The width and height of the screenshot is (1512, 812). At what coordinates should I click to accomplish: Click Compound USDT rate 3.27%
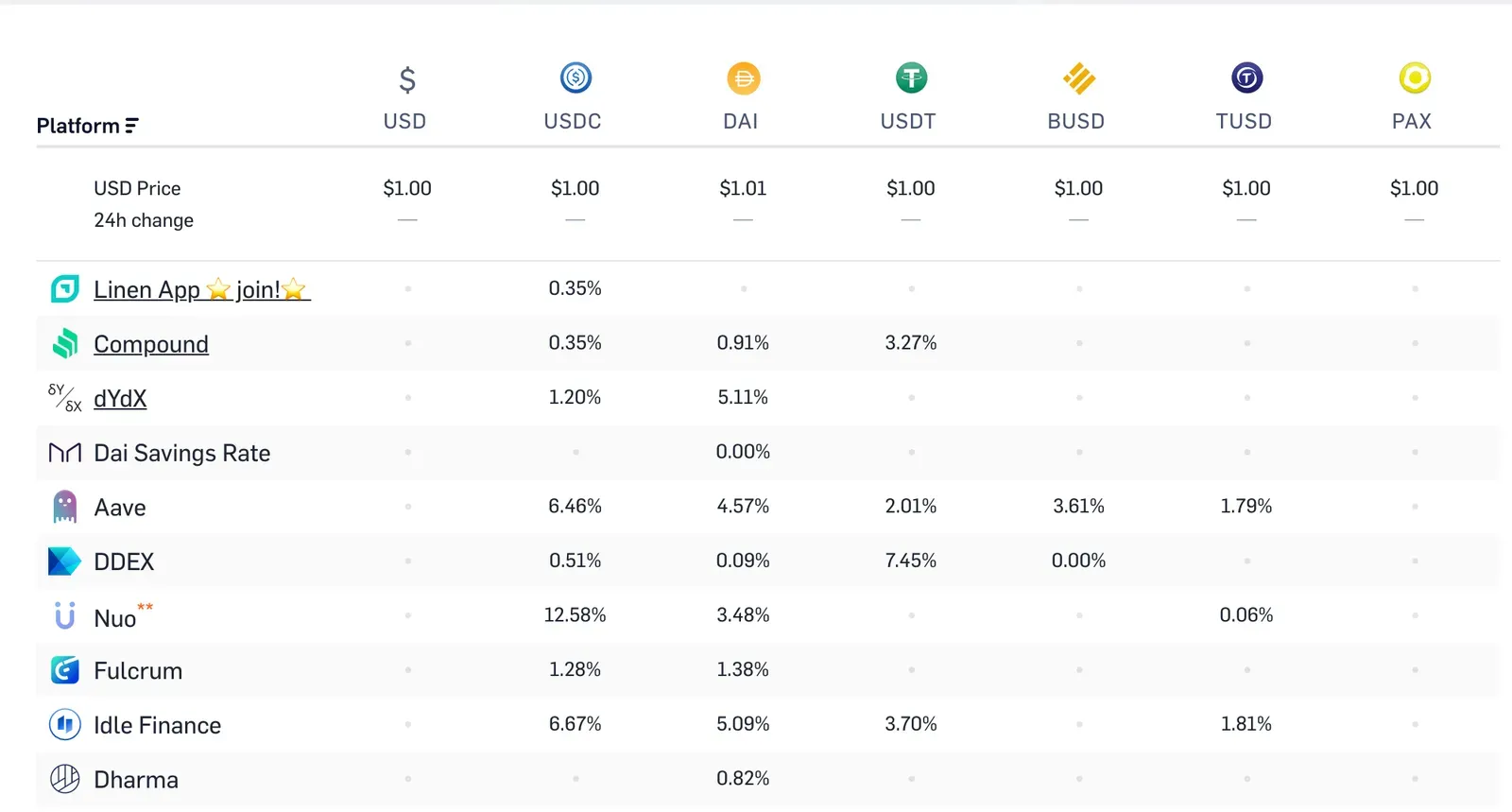[911, 343]
